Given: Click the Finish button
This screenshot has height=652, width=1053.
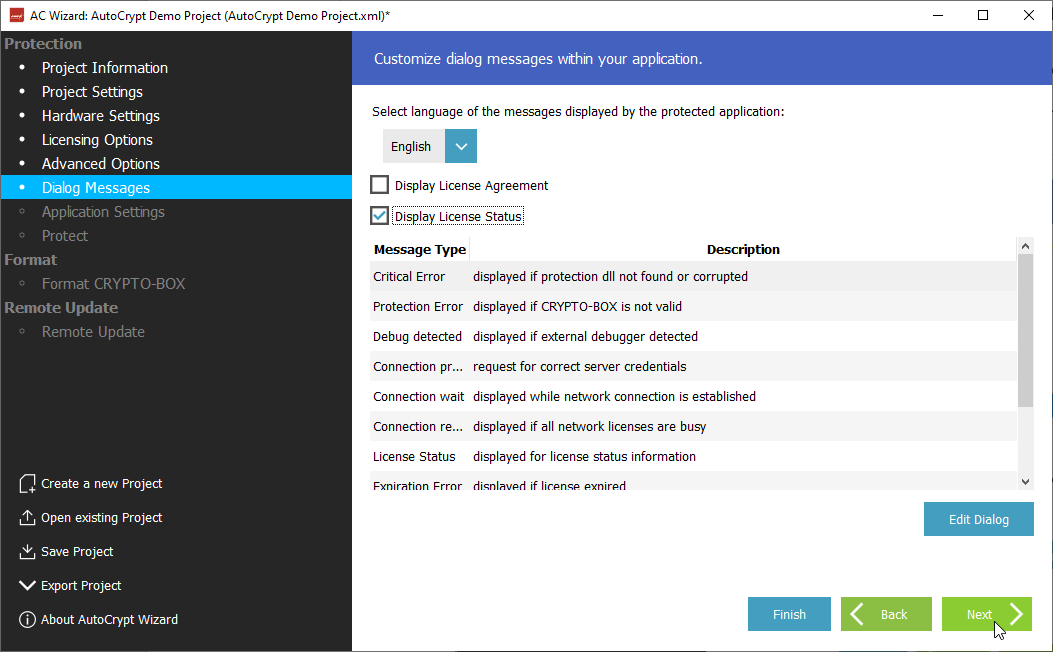Looking at the screenshot, I should coord(789,614).
